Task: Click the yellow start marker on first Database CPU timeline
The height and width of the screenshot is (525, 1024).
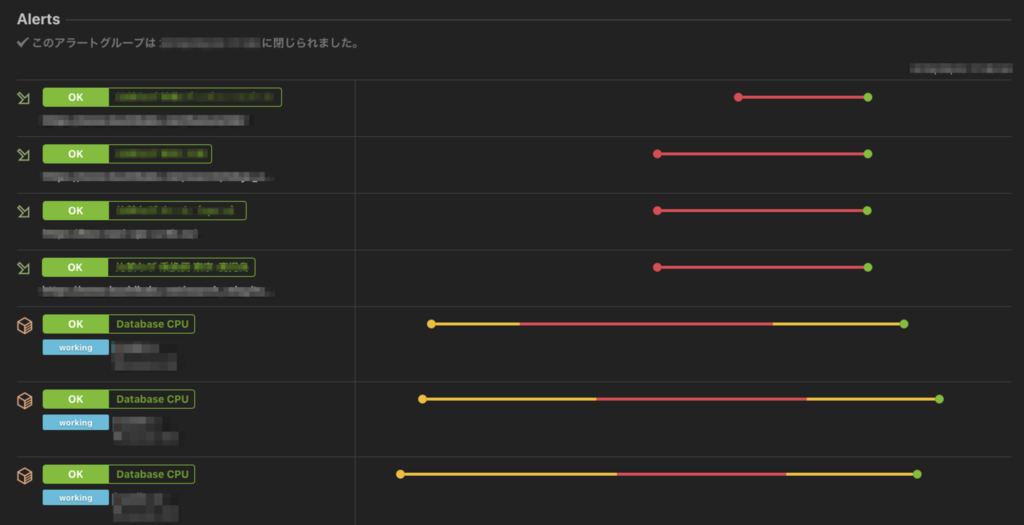Action: [x=431, y=324]
